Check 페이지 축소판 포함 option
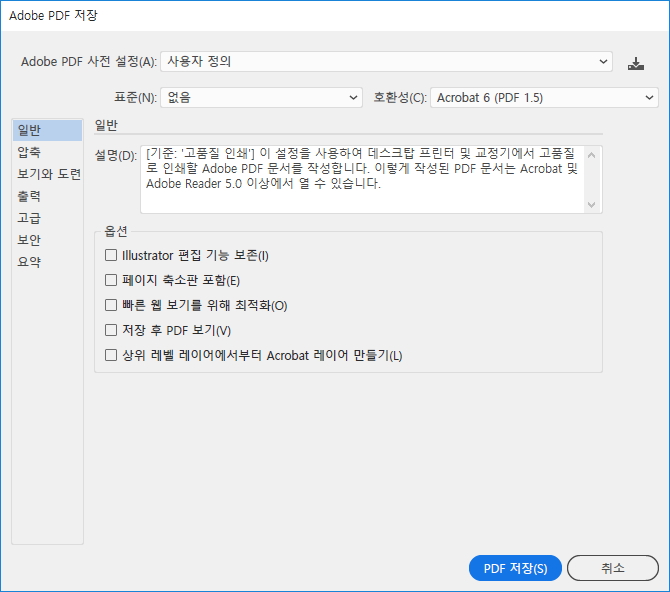The image size is (670, 592). pos(111,280)
